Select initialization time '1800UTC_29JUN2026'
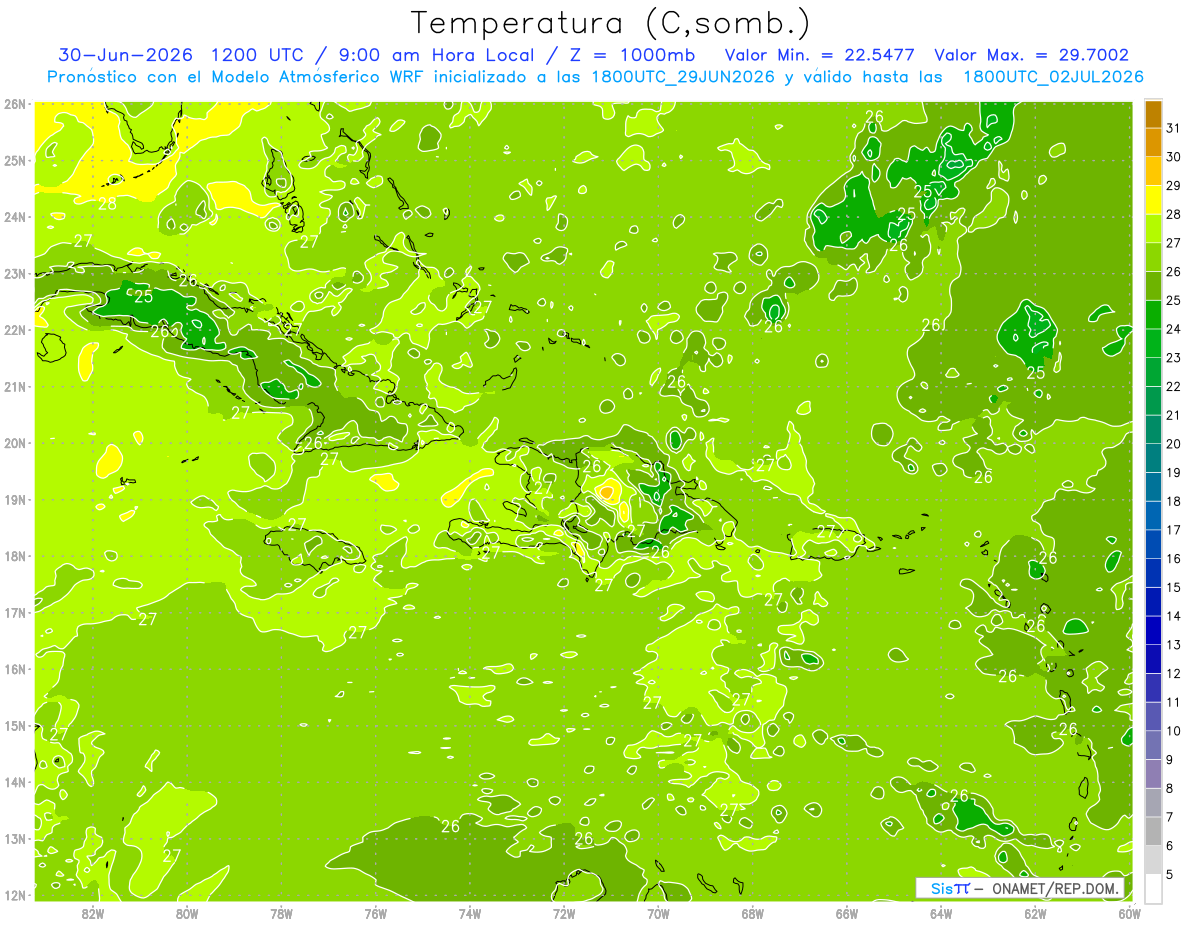 [x=683, y=77]
